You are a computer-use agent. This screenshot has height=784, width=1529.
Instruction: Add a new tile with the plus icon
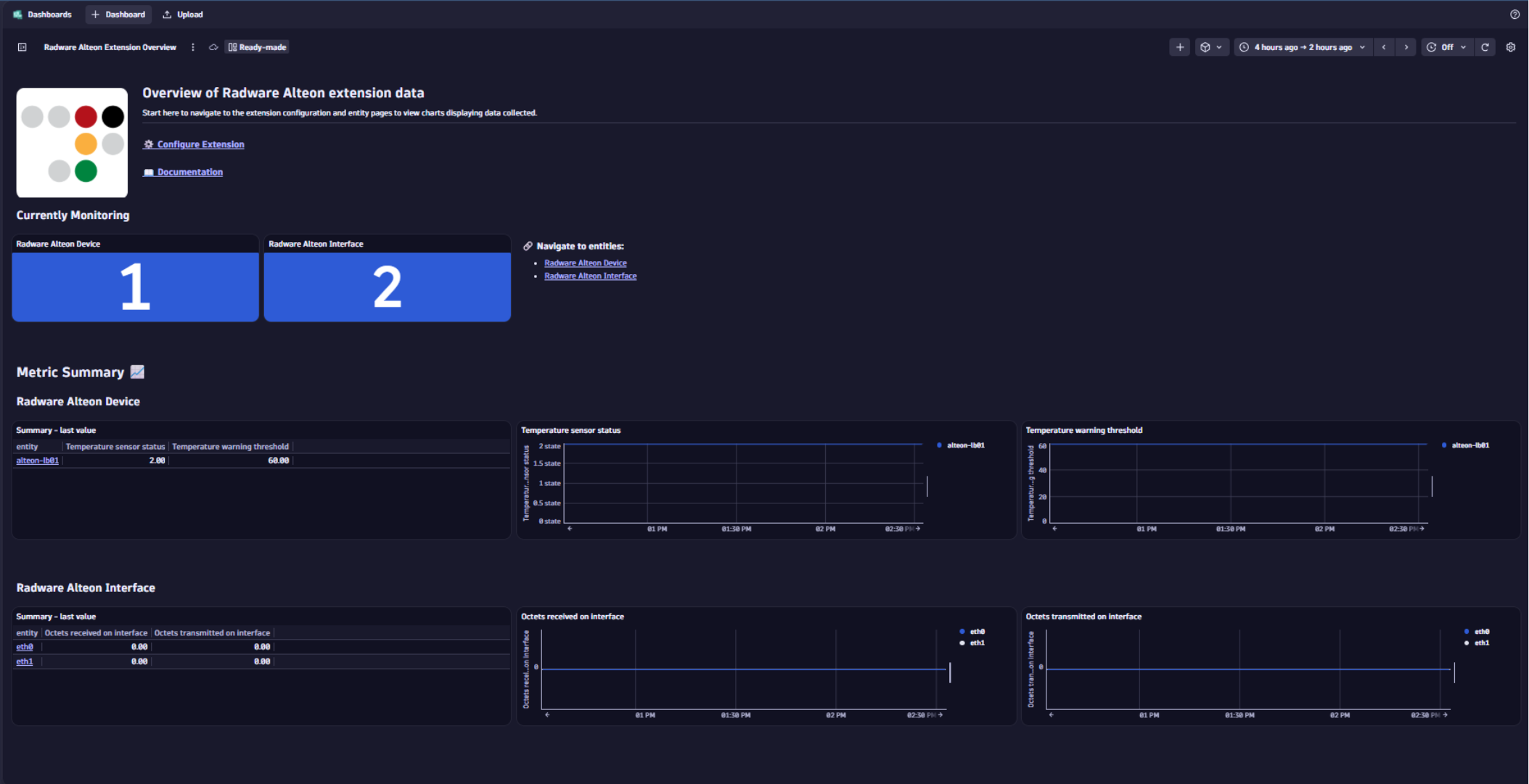tap(1179, 46)
